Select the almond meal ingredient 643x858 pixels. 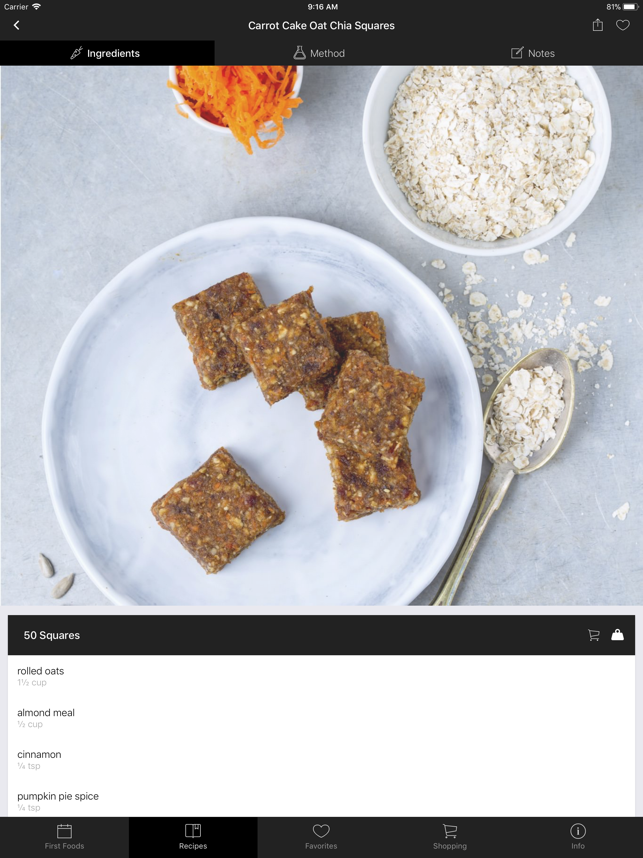321,718
